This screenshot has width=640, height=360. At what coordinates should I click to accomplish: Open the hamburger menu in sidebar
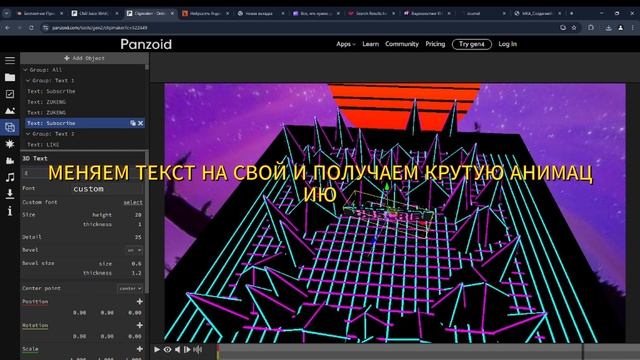[x=10, y=60]
